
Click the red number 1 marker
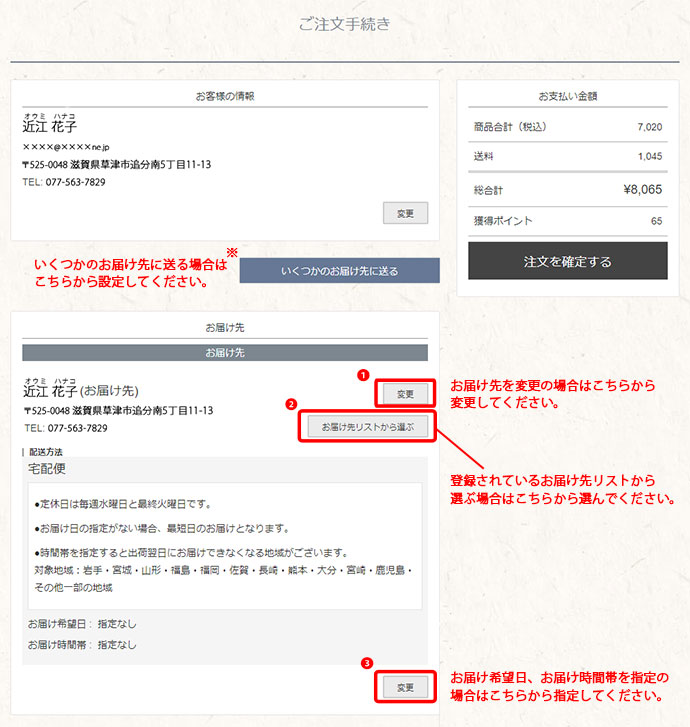tap(363, 375)
